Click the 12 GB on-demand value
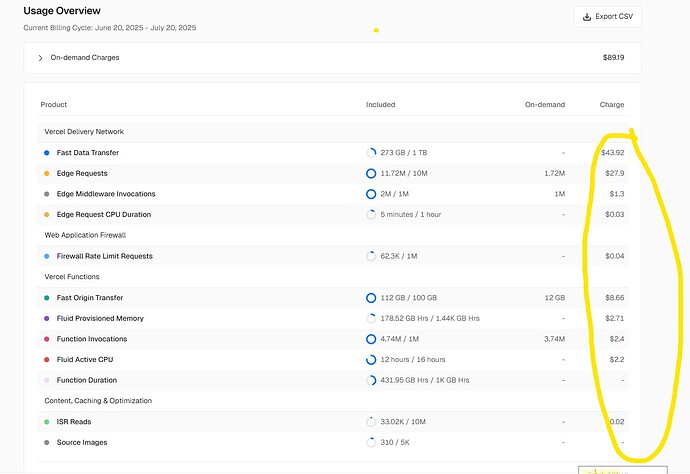Viewport: 690px width, 474px height. [x=555, y=298]
